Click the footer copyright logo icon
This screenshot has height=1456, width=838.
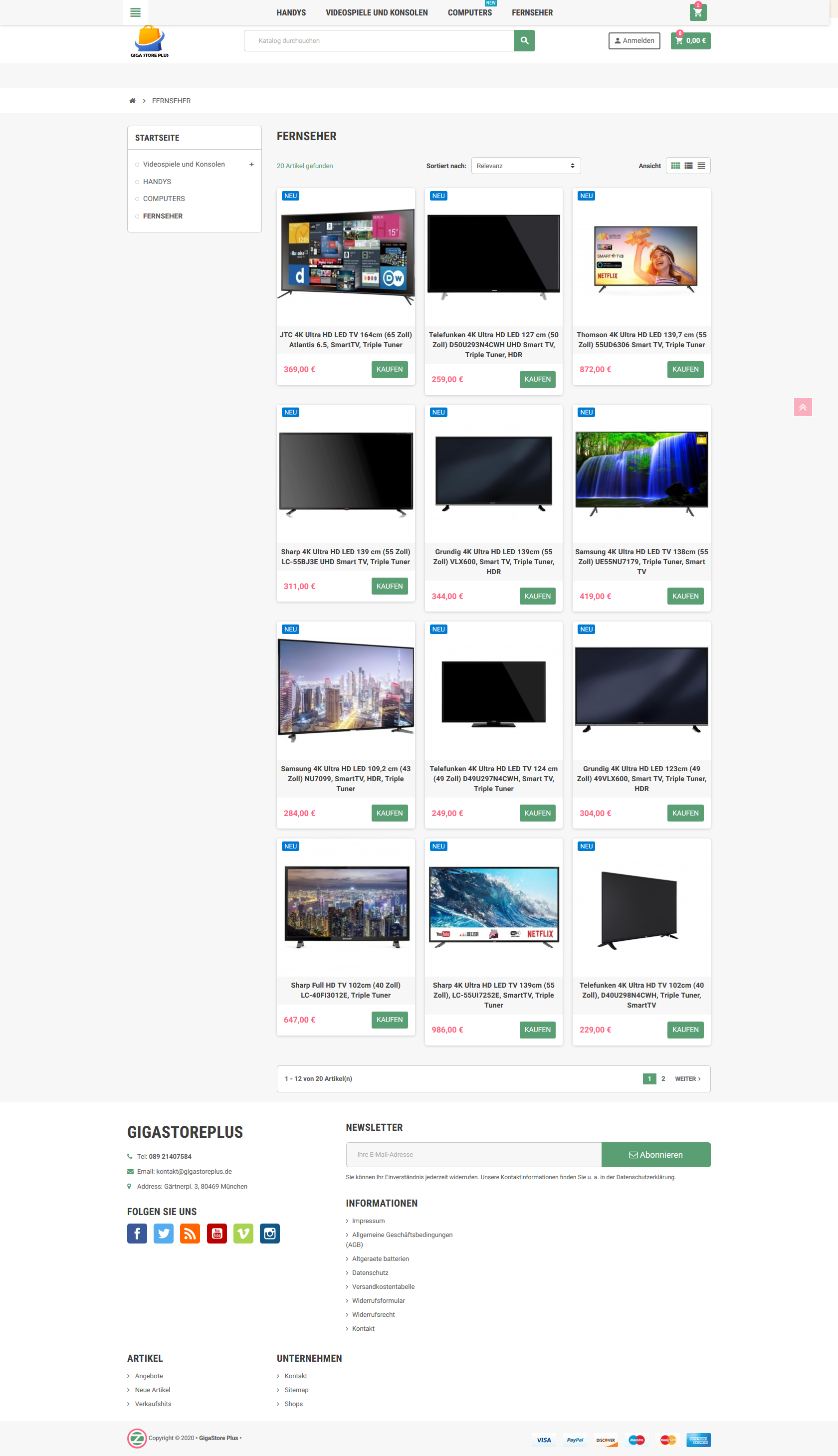click(137, 1438)
